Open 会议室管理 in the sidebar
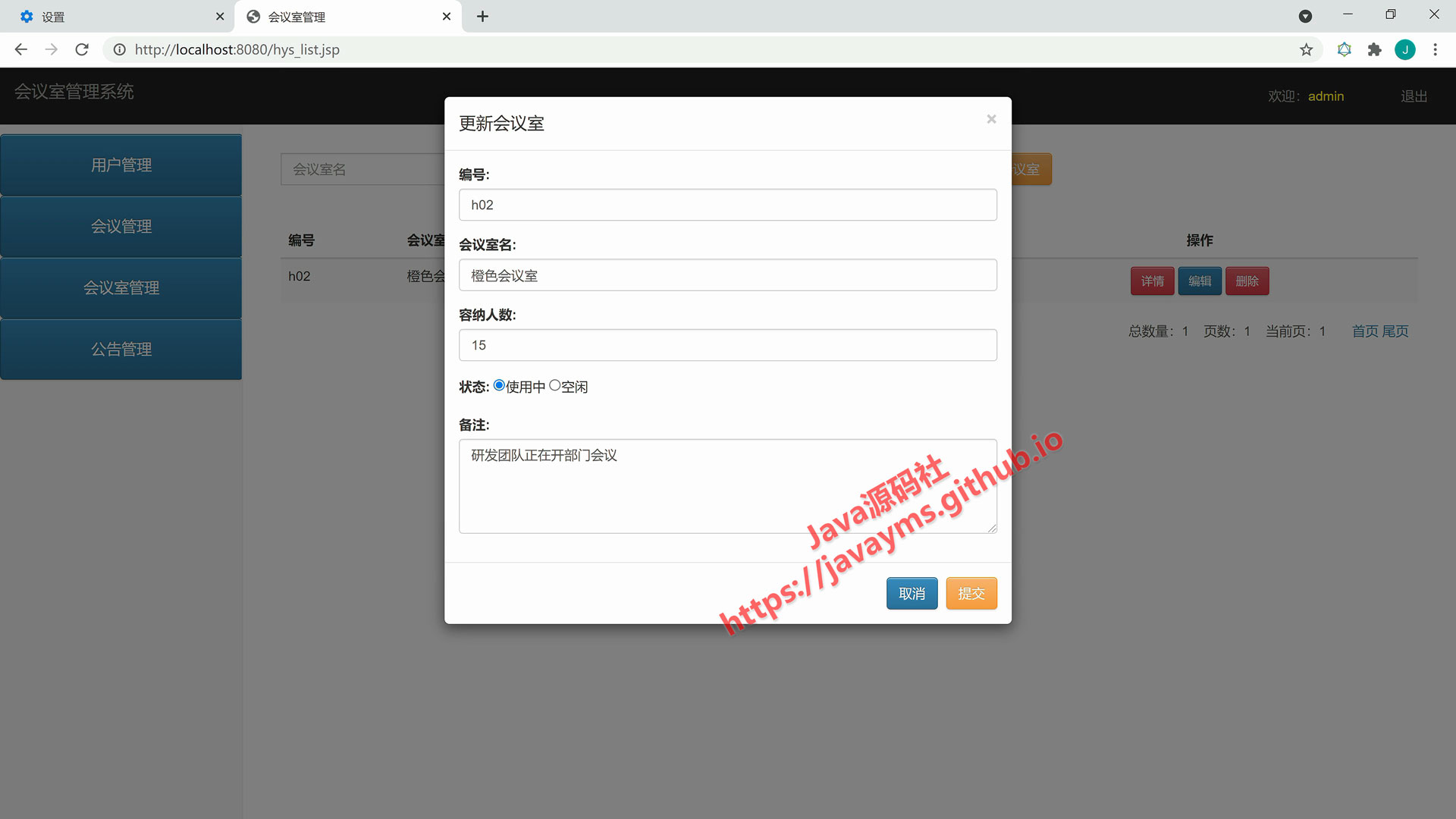 coord(121,288)
